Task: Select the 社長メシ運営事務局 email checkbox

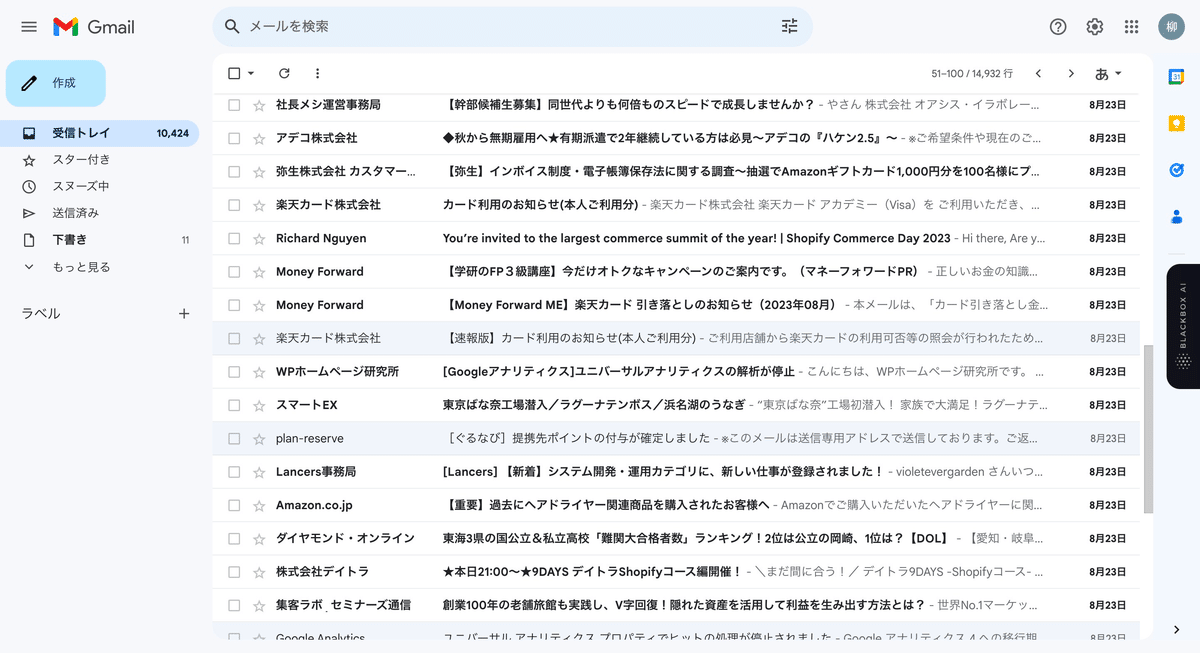Action: click(234, 104)
